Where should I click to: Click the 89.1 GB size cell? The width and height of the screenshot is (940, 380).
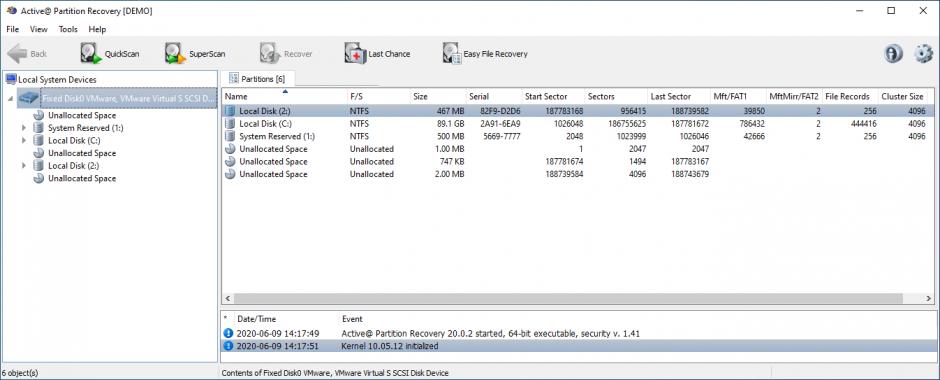[451, 123]
